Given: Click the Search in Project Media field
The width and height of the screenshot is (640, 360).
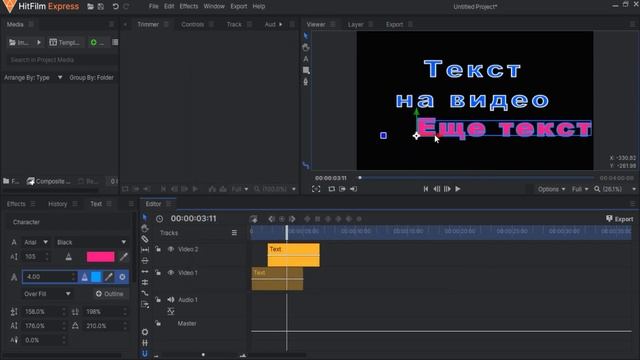Looking at the screenshot, I should coord(61,60).
